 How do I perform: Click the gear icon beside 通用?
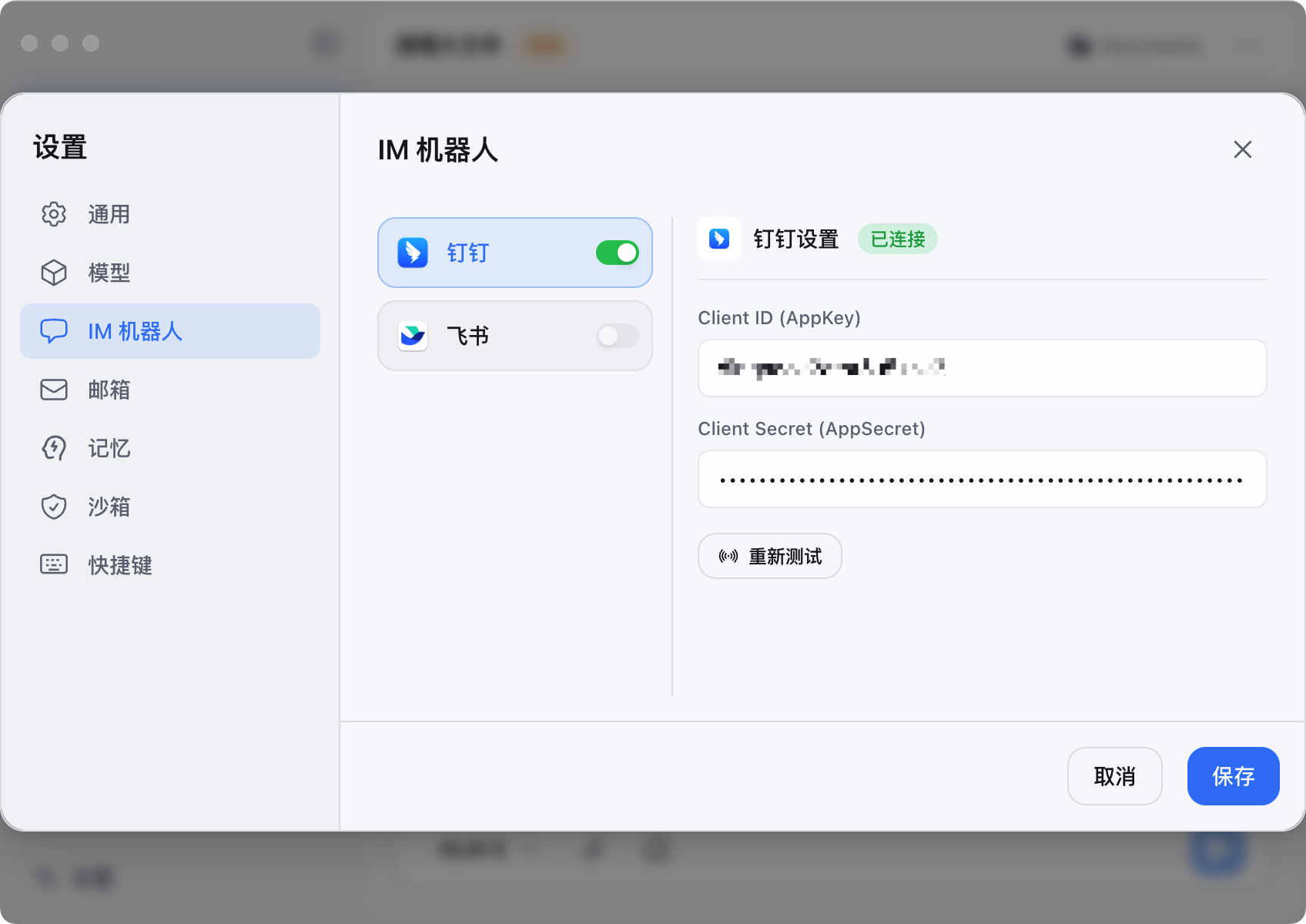click(x=54, y=214)
